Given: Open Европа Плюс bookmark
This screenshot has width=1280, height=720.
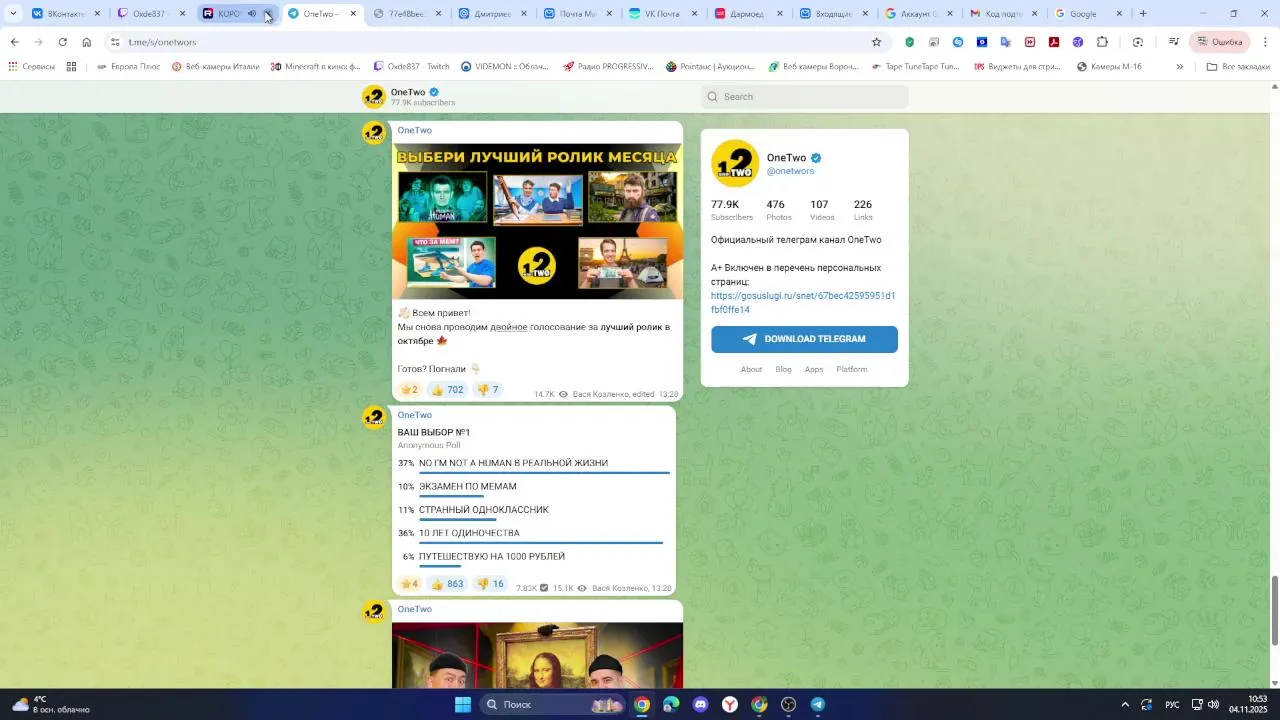Looking at the screenshot, I should point(128,67).
